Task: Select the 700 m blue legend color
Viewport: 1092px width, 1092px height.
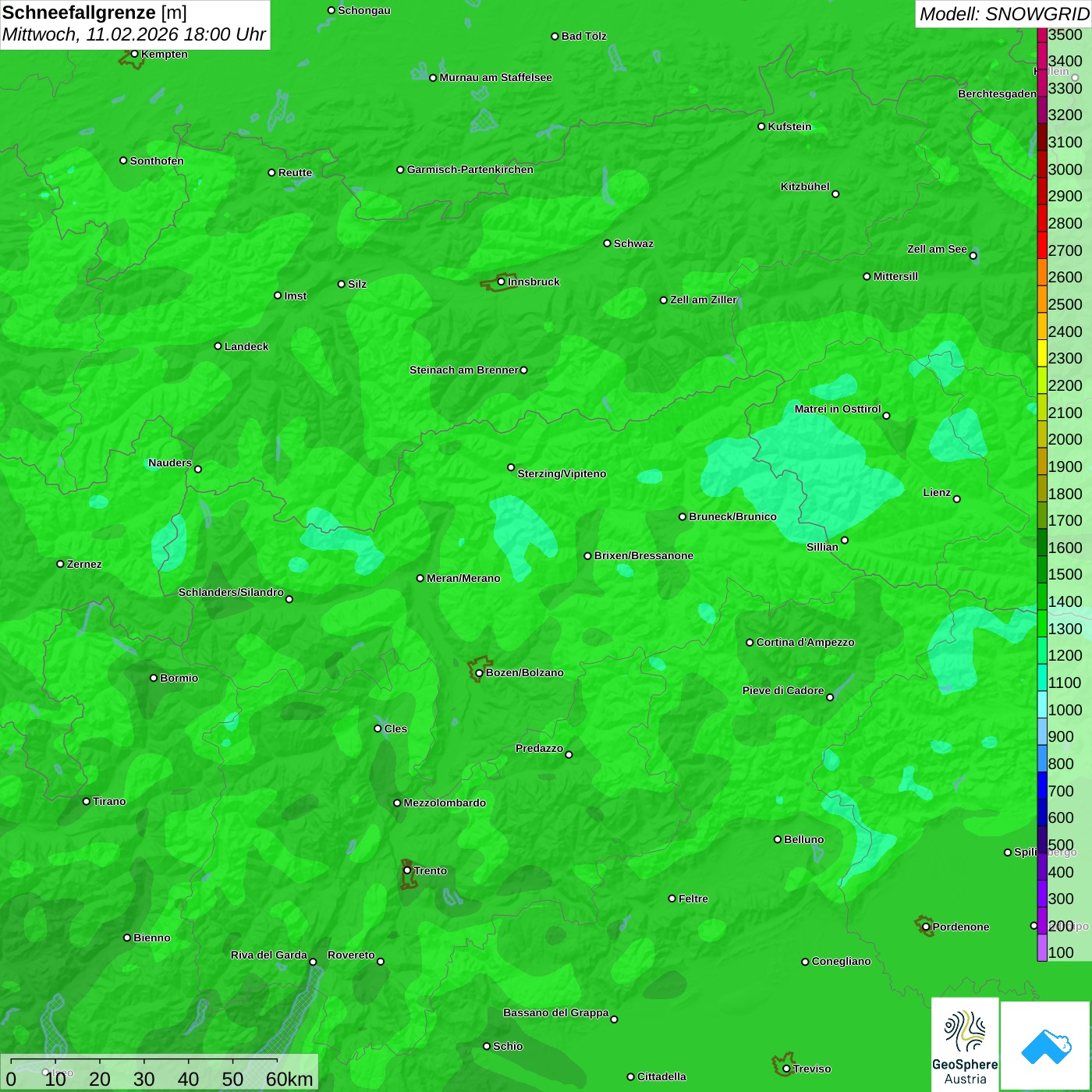Action: point(1042,785)
